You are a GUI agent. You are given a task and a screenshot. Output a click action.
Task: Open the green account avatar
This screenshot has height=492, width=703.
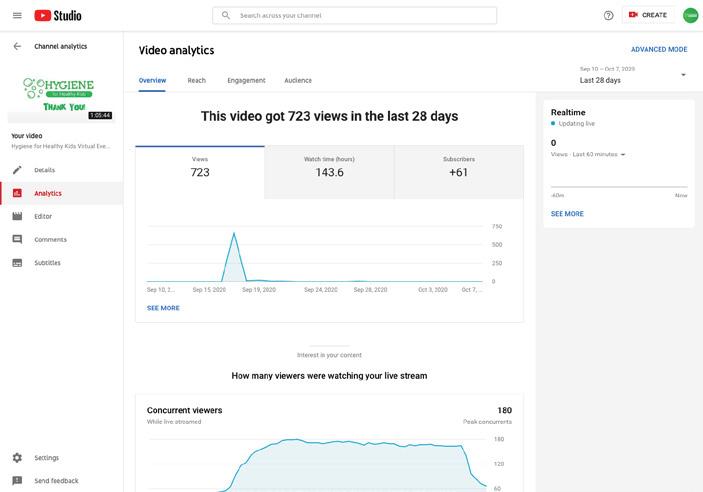(x=690, y=15)
